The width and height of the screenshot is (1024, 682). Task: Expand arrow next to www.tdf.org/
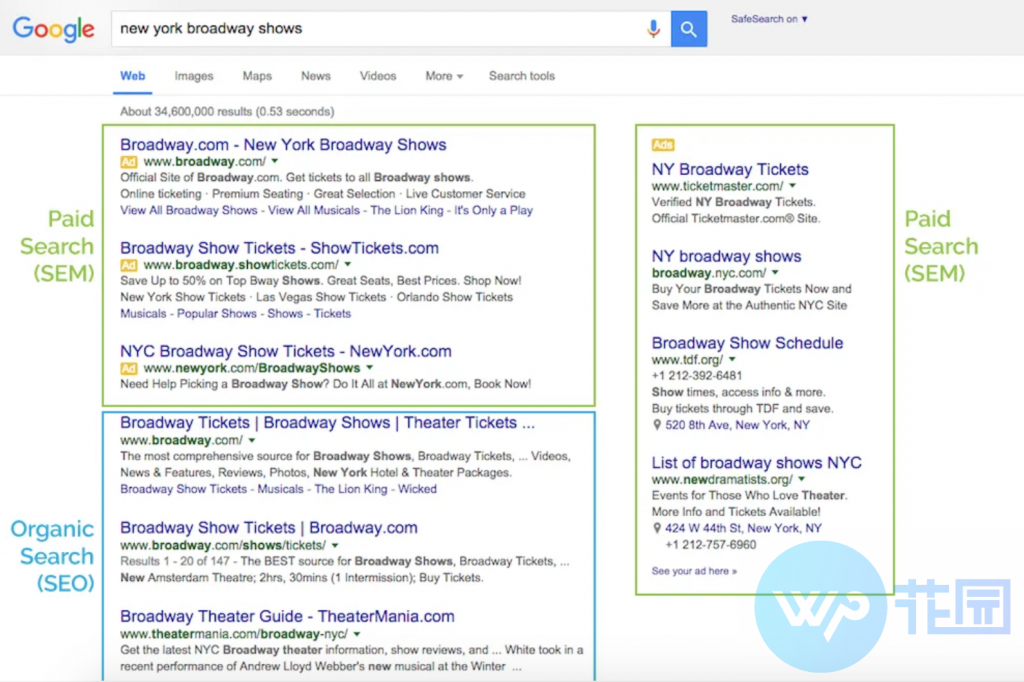coord(733,360)
